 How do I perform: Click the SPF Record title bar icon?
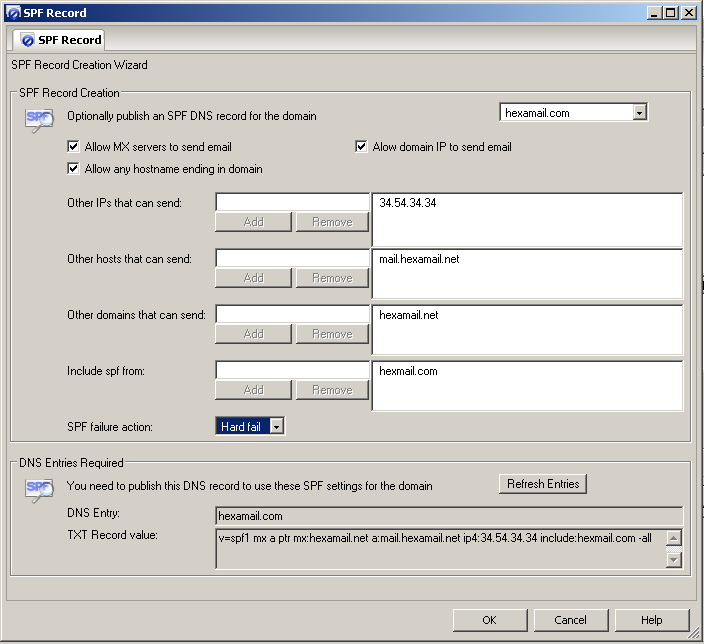pos(11,12)
